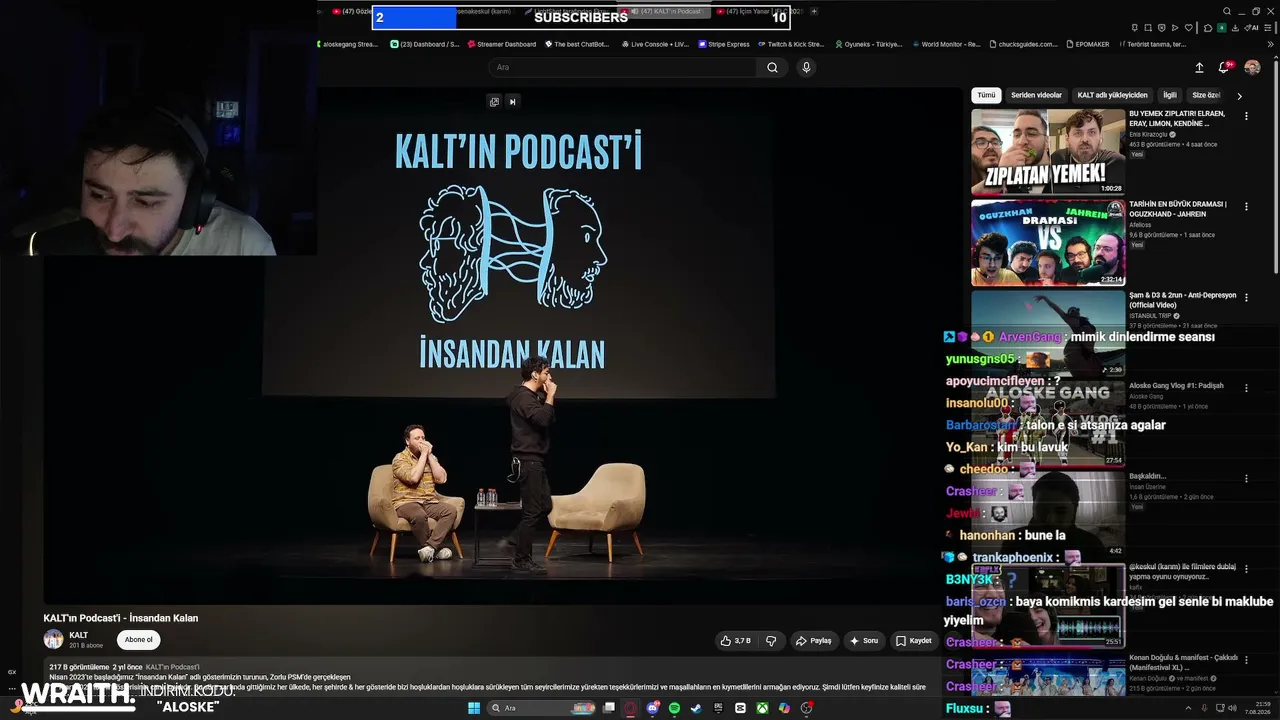Click the KALT'ın Podcast'i video player
This screenshot has height=720, width=1280.
point(503,346)
